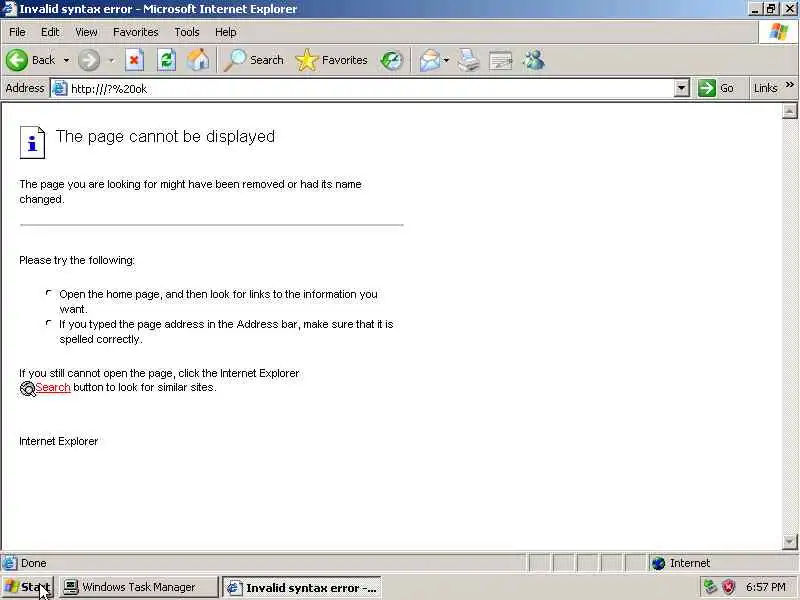Print the page with printer icon
The height and width of the screenshot is (600, 800).
pos(468,60)
